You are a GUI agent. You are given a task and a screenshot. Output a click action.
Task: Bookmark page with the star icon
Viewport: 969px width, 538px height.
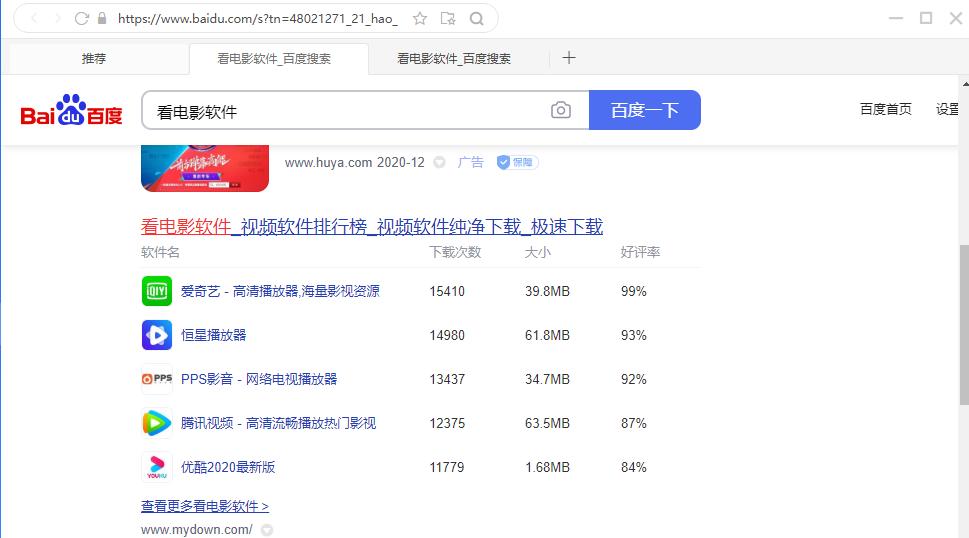(x=420, y=19)
